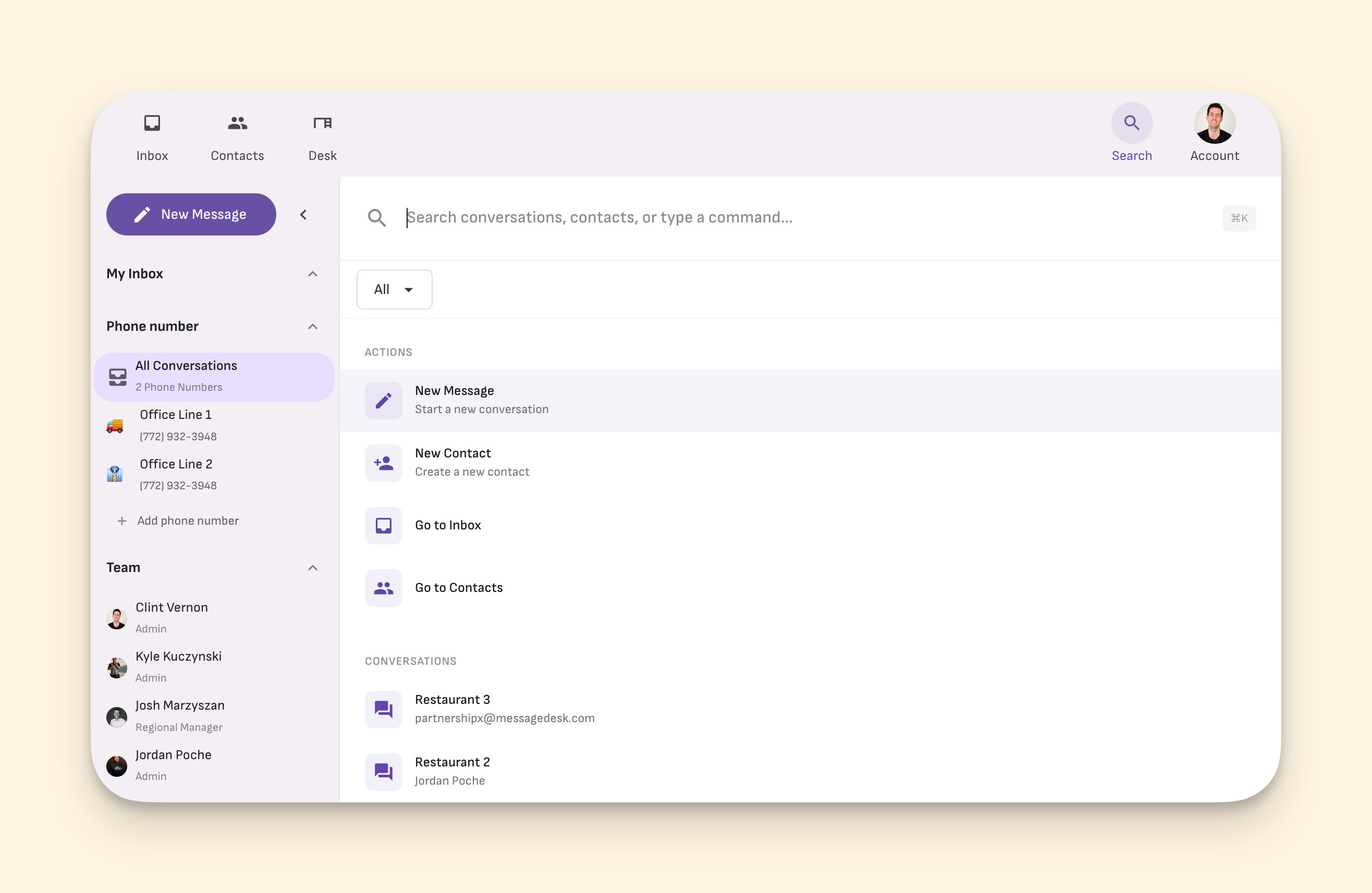
Task: Collapse the Team section
Action: point(312,568)
